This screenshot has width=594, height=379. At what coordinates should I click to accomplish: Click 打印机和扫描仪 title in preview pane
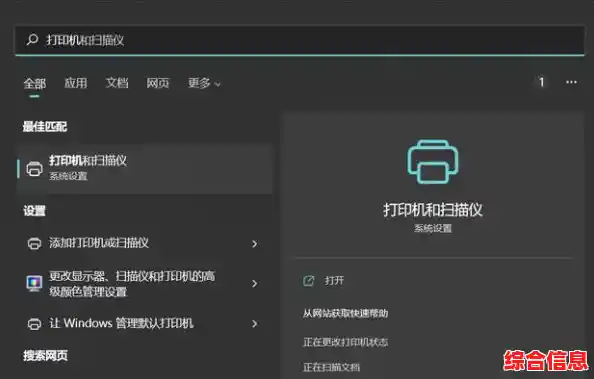433,210
